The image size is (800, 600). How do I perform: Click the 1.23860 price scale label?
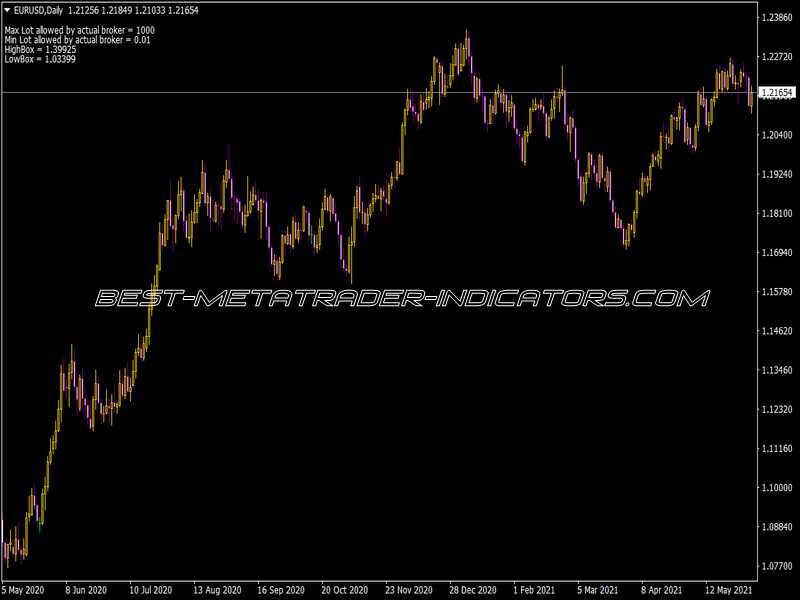coord(777,18)
